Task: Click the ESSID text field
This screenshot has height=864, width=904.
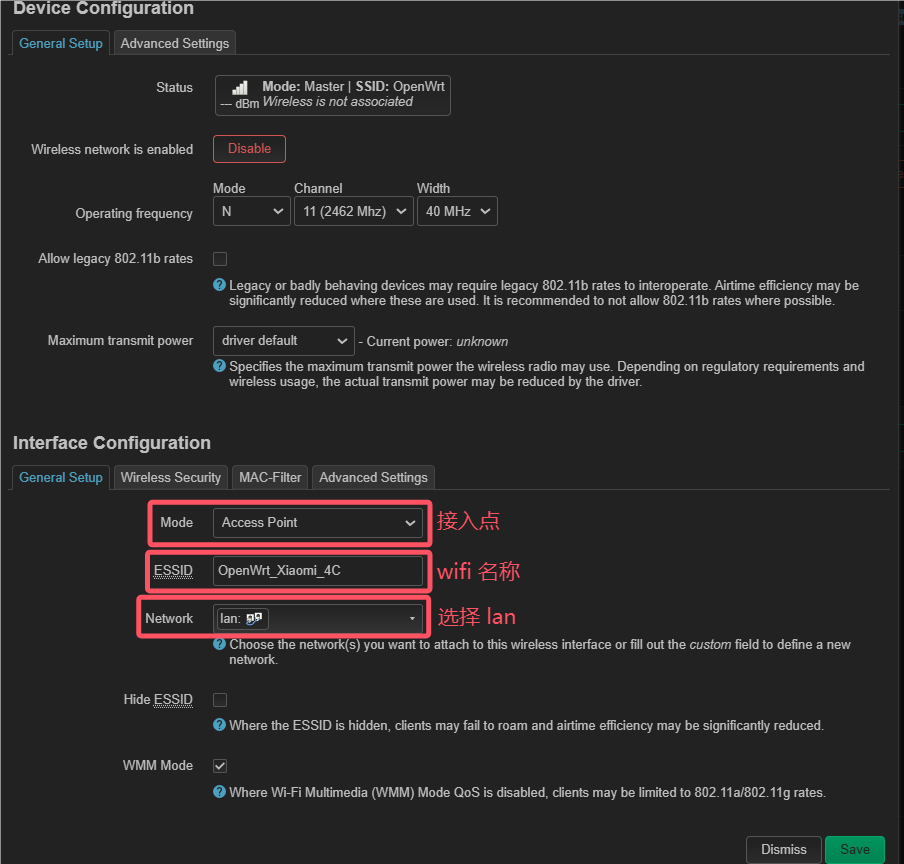Action: coord(318,571)
